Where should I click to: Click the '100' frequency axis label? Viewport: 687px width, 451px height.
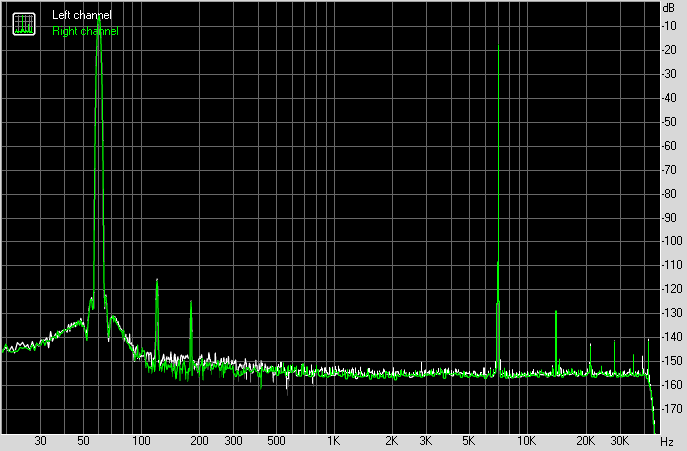[141, 441]
